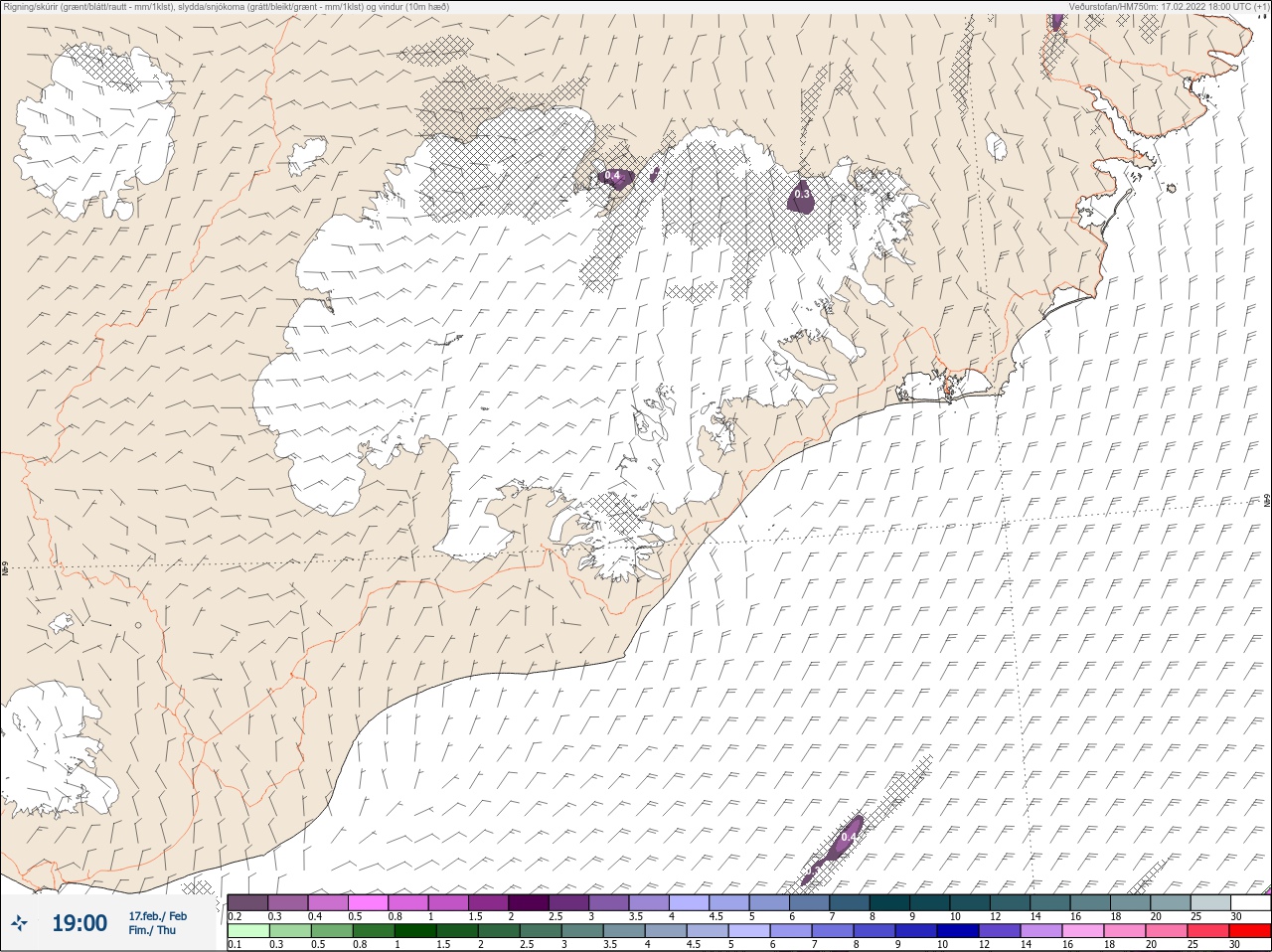Screen dimensions: 1272x952
Task: Click the 0.4 precipitation label on northern purple patch
Action: click(x=612, y=176)
